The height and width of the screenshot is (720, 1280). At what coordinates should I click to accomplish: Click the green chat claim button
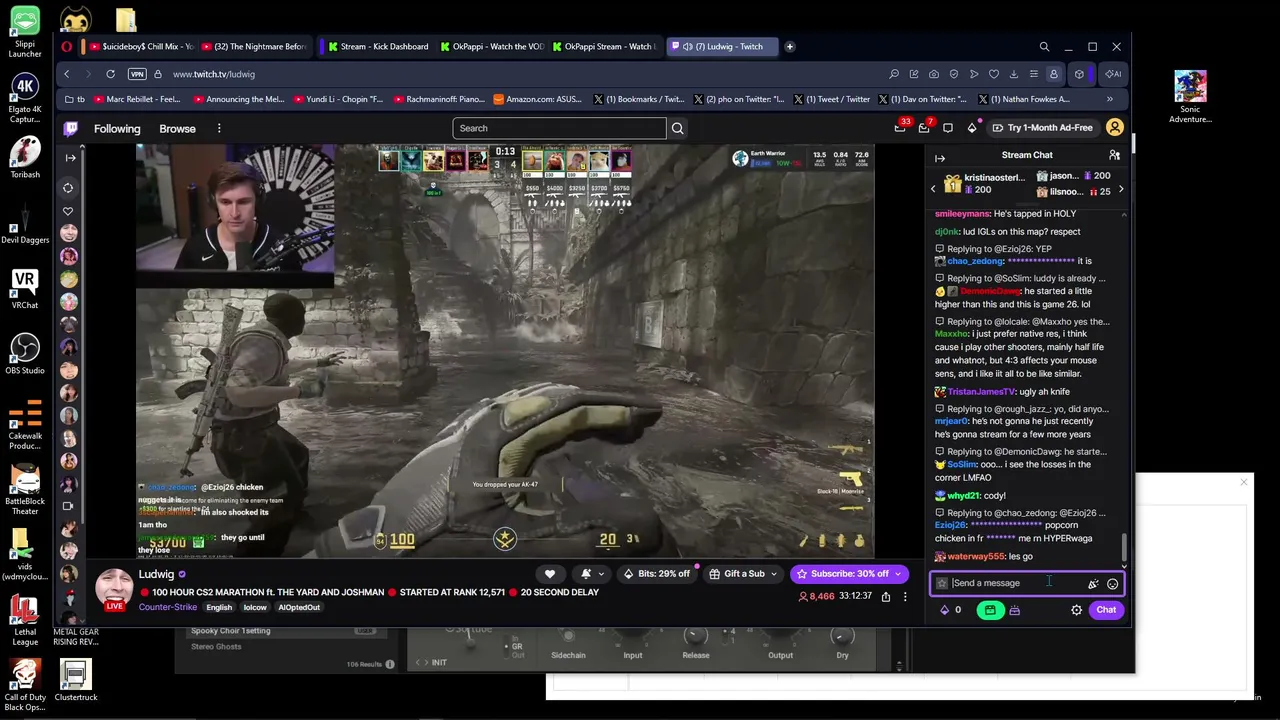pos(990,610)
